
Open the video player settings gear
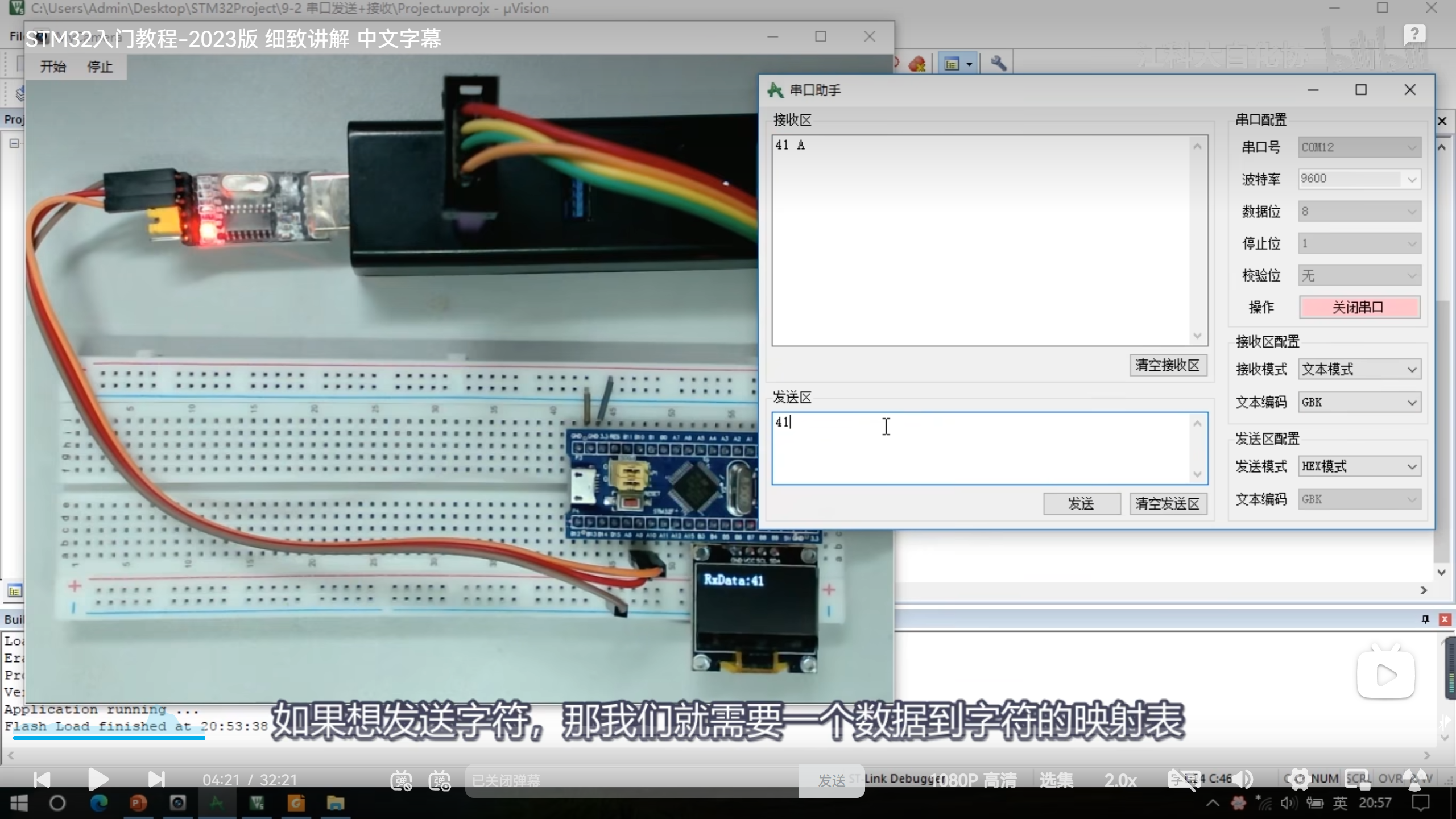1299,780
